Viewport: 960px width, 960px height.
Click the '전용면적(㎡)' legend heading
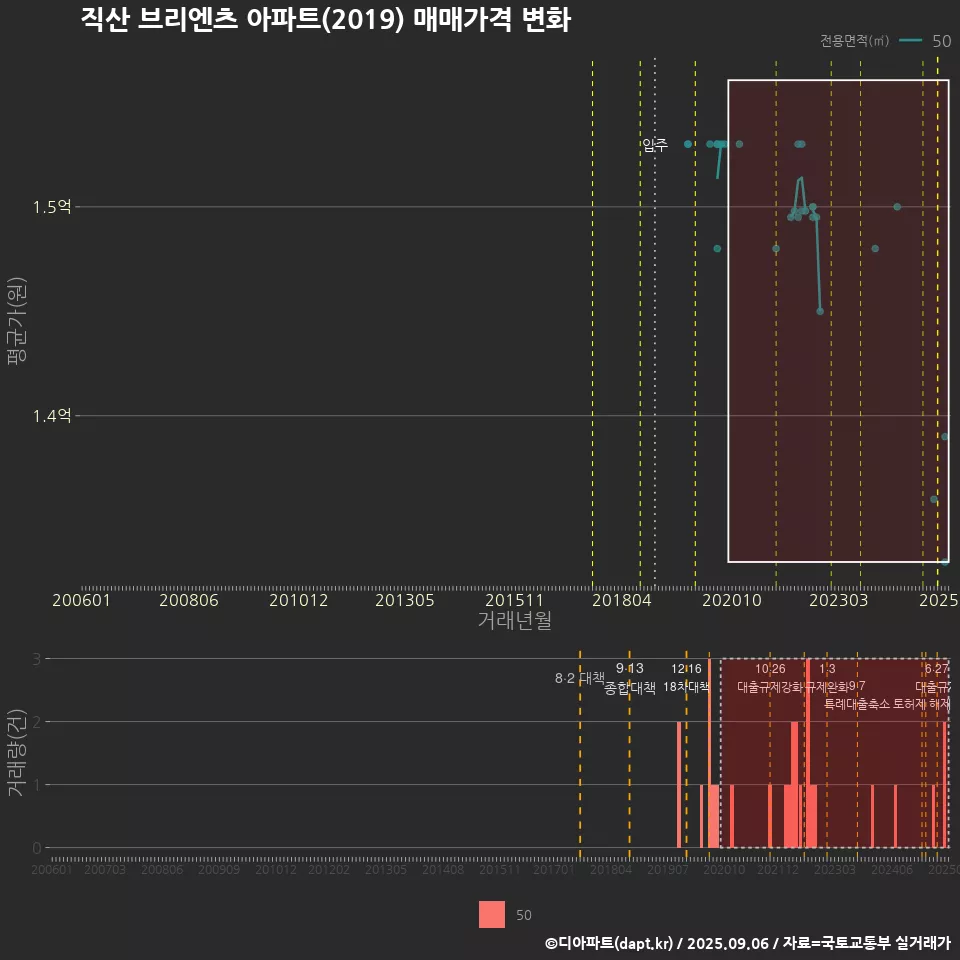click(x=854, y=41)
